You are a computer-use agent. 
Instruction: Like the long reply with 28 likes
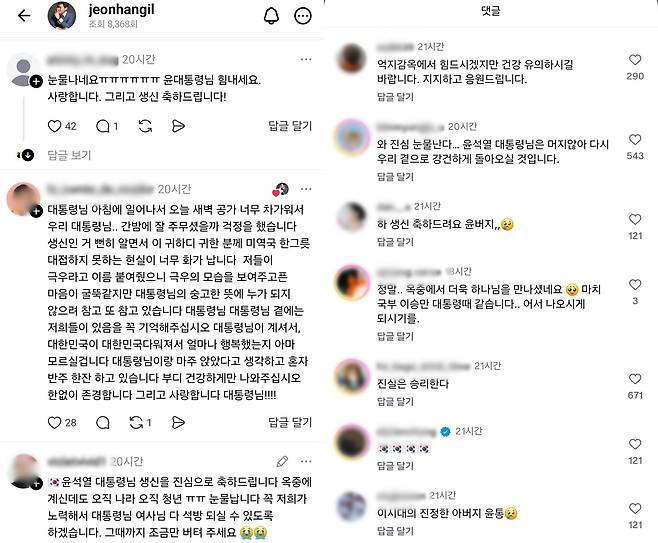[55, 423]
